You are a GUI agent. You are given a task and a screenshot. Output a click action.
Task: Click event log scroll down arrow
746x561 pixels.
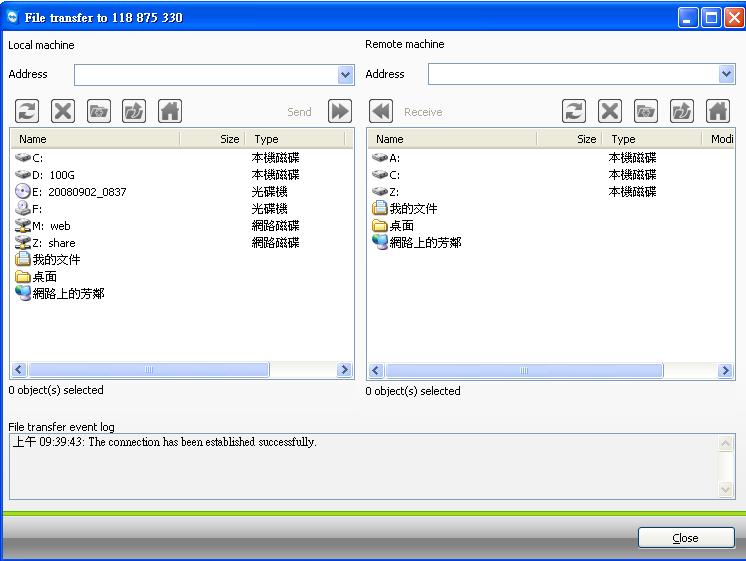click(x=726, y=489)
